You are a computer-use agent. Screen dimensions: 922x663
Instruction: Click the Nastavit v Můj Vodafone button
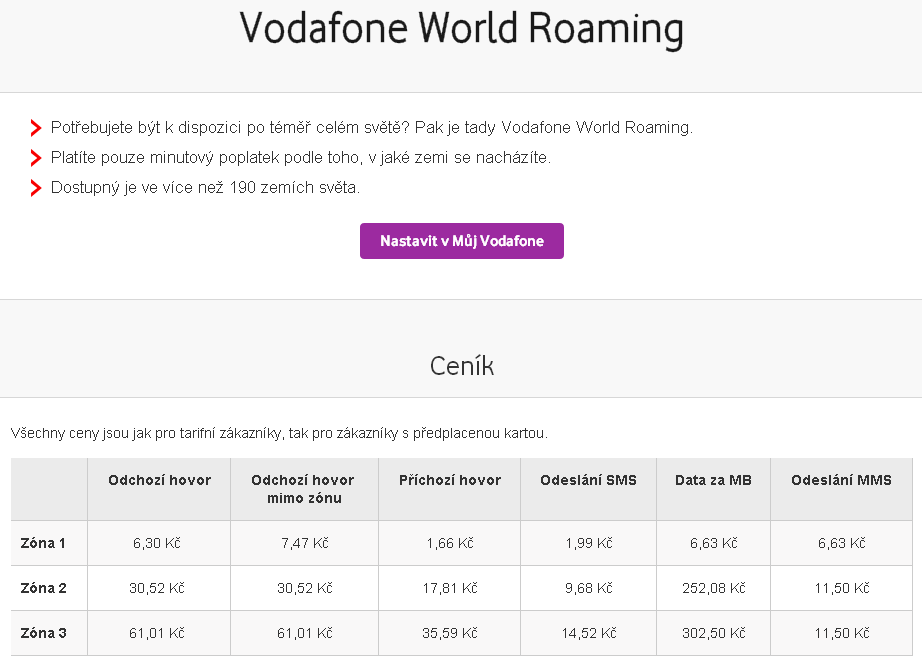coord(462,241)
